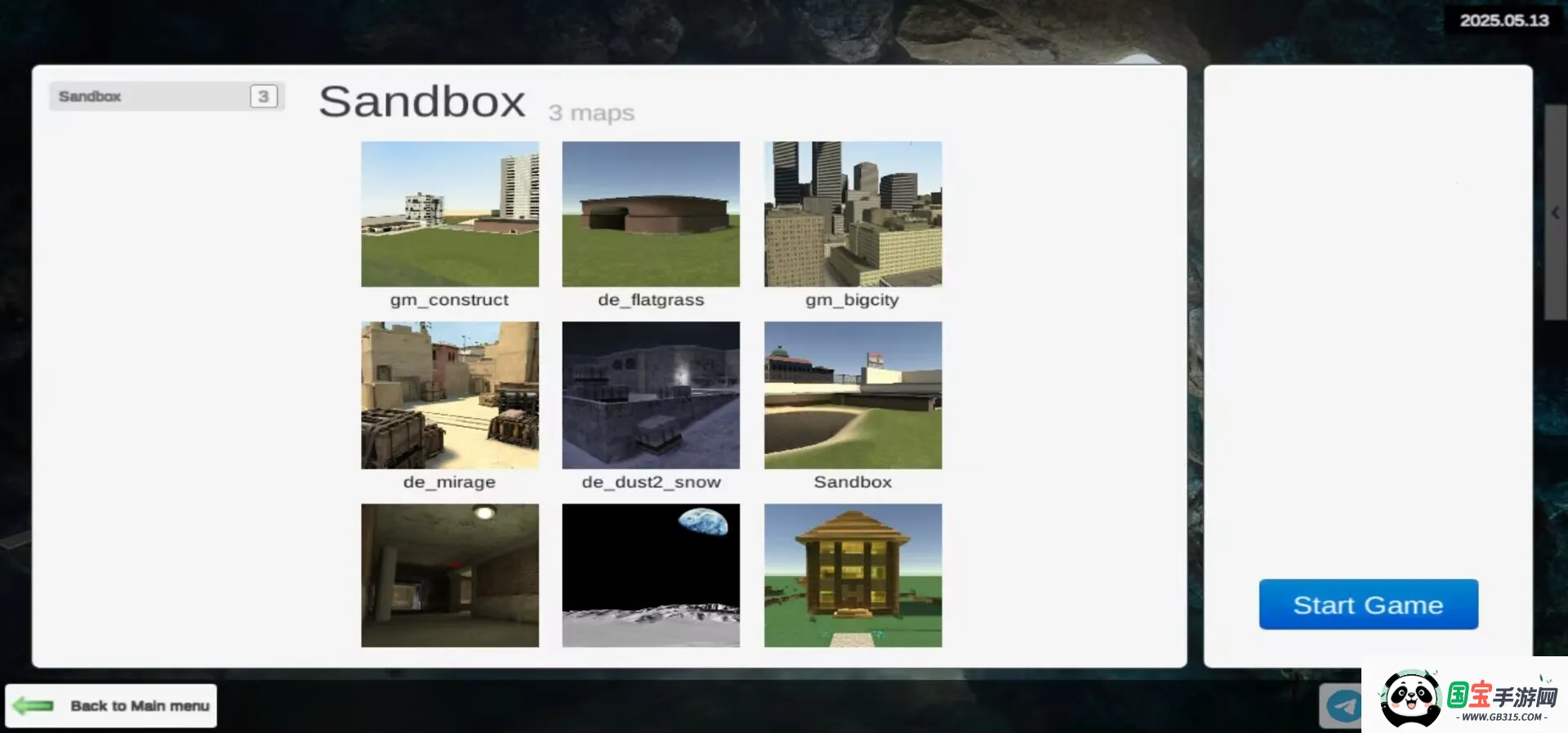
Task: Click the panda logo icon
Action: point(1410,698)
